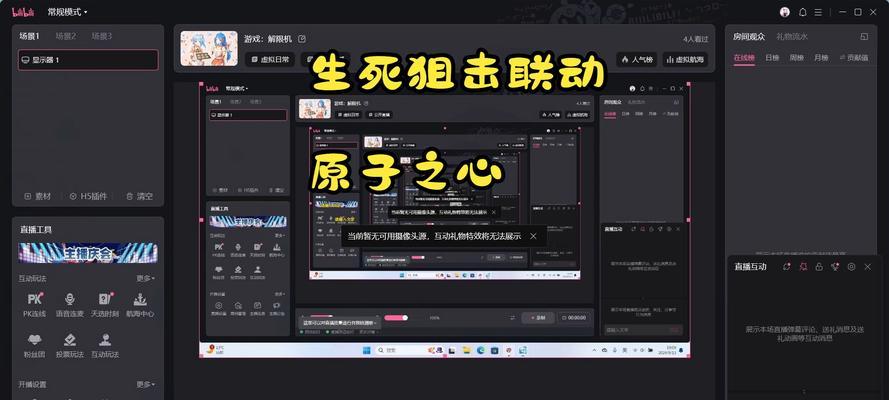Select the 显示器 1 source
This screenshot has height=400, width=889.
pyautogui.click(x=88, y=59)
